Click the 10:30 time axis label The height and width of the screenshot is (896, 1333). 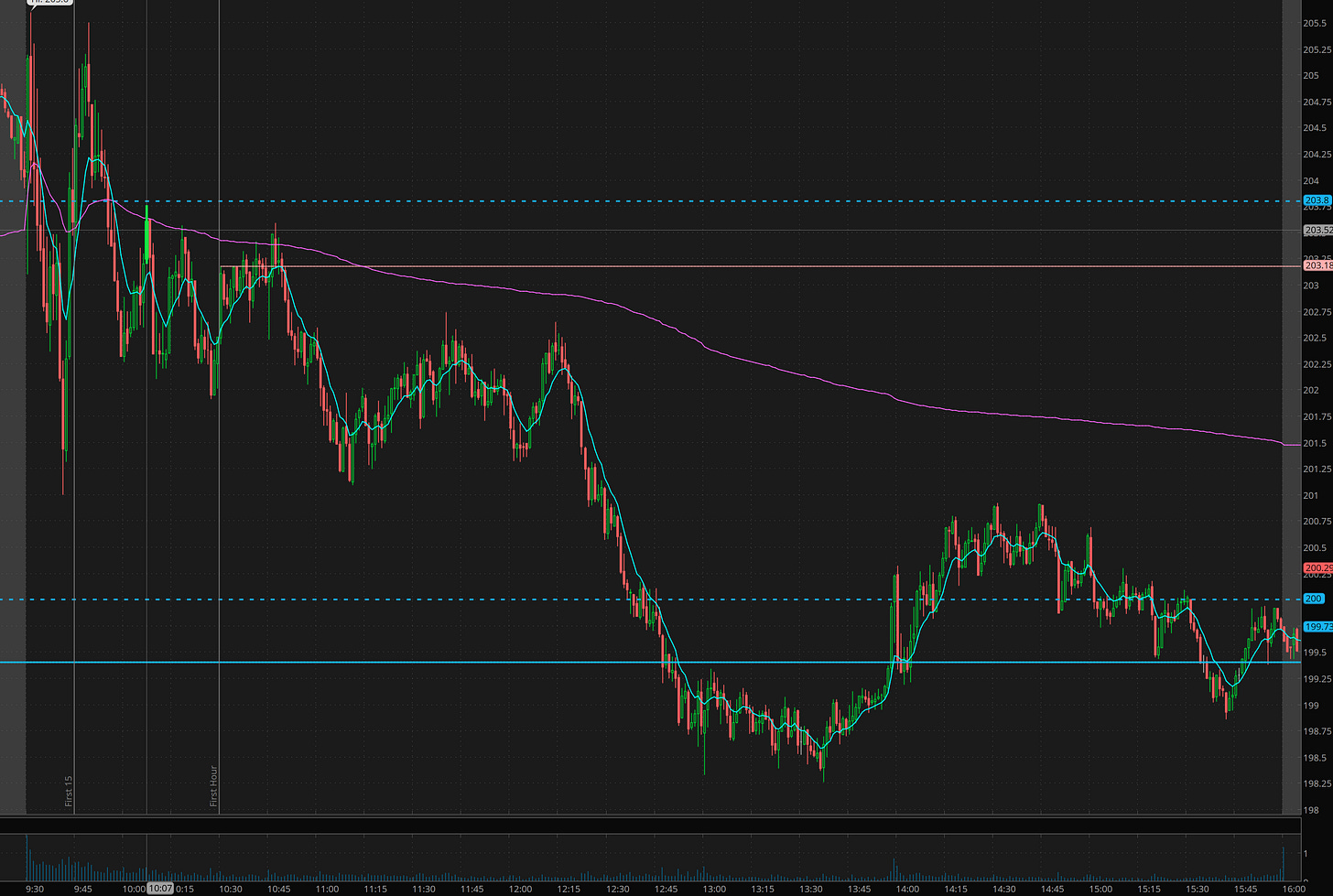(231, 889)
